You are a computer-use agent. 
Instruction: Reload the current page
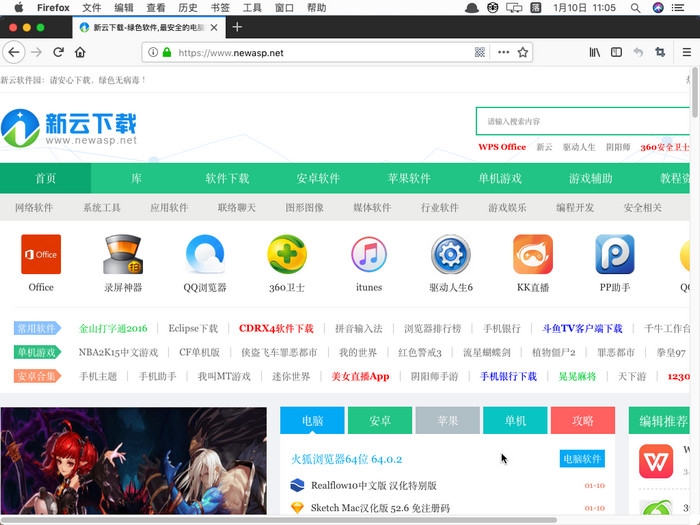click(58, 52)
